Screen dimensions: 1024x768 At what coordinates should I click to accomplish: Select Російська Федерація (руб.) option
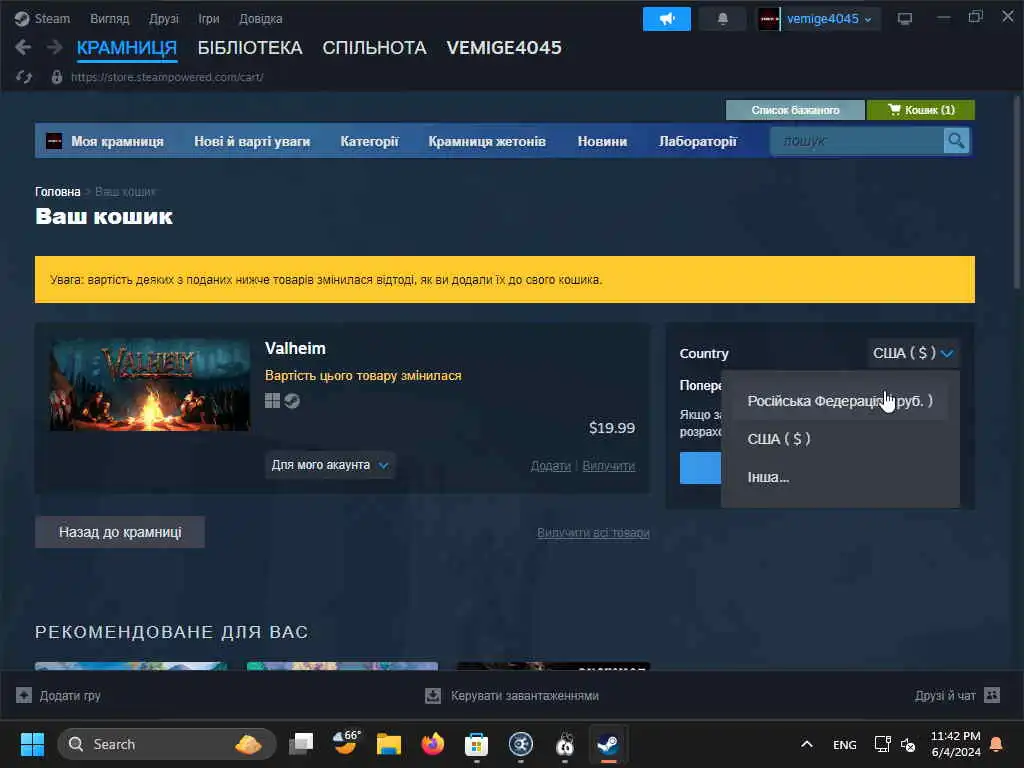click(x=840, y=401)
